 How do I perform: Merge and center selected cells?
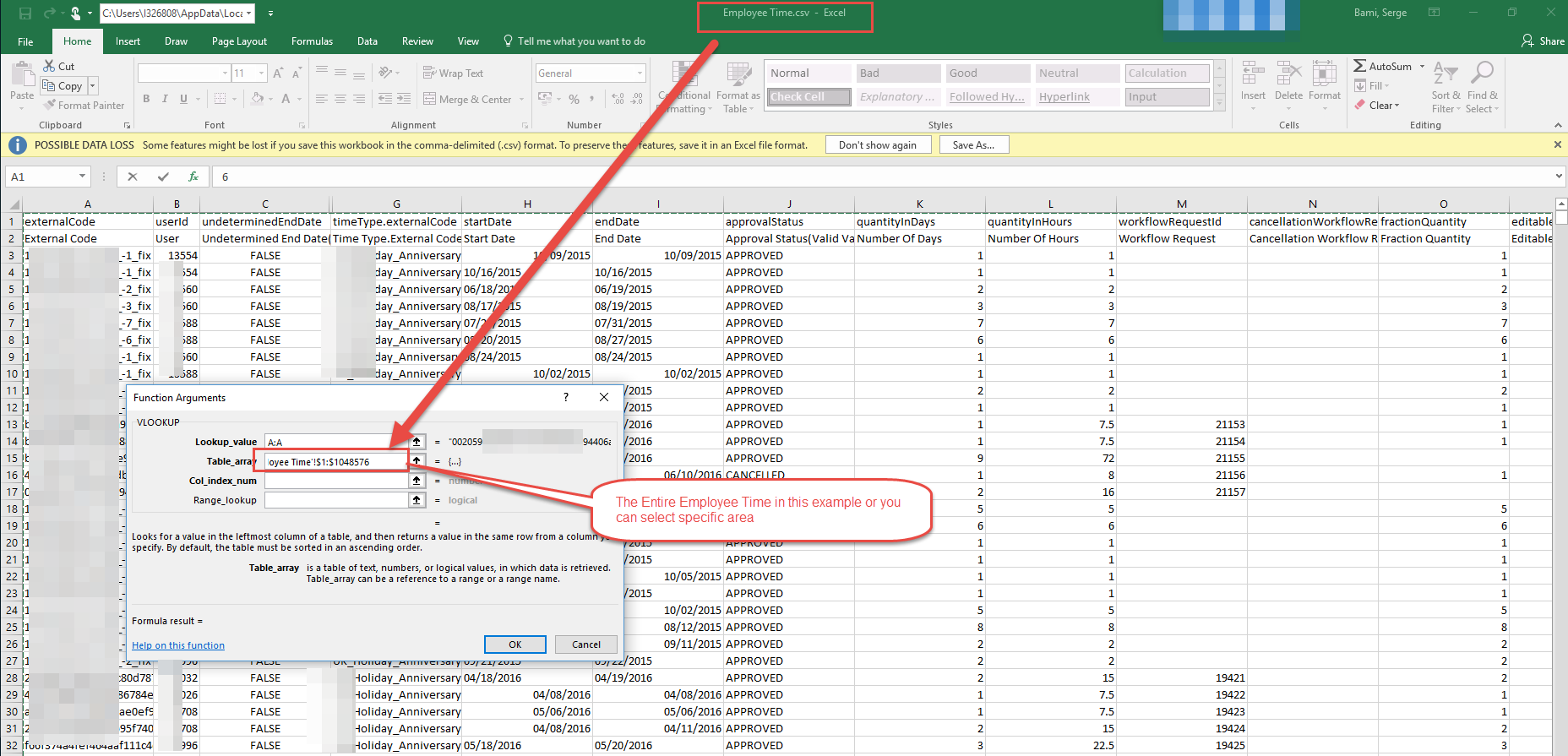point(467,99)
